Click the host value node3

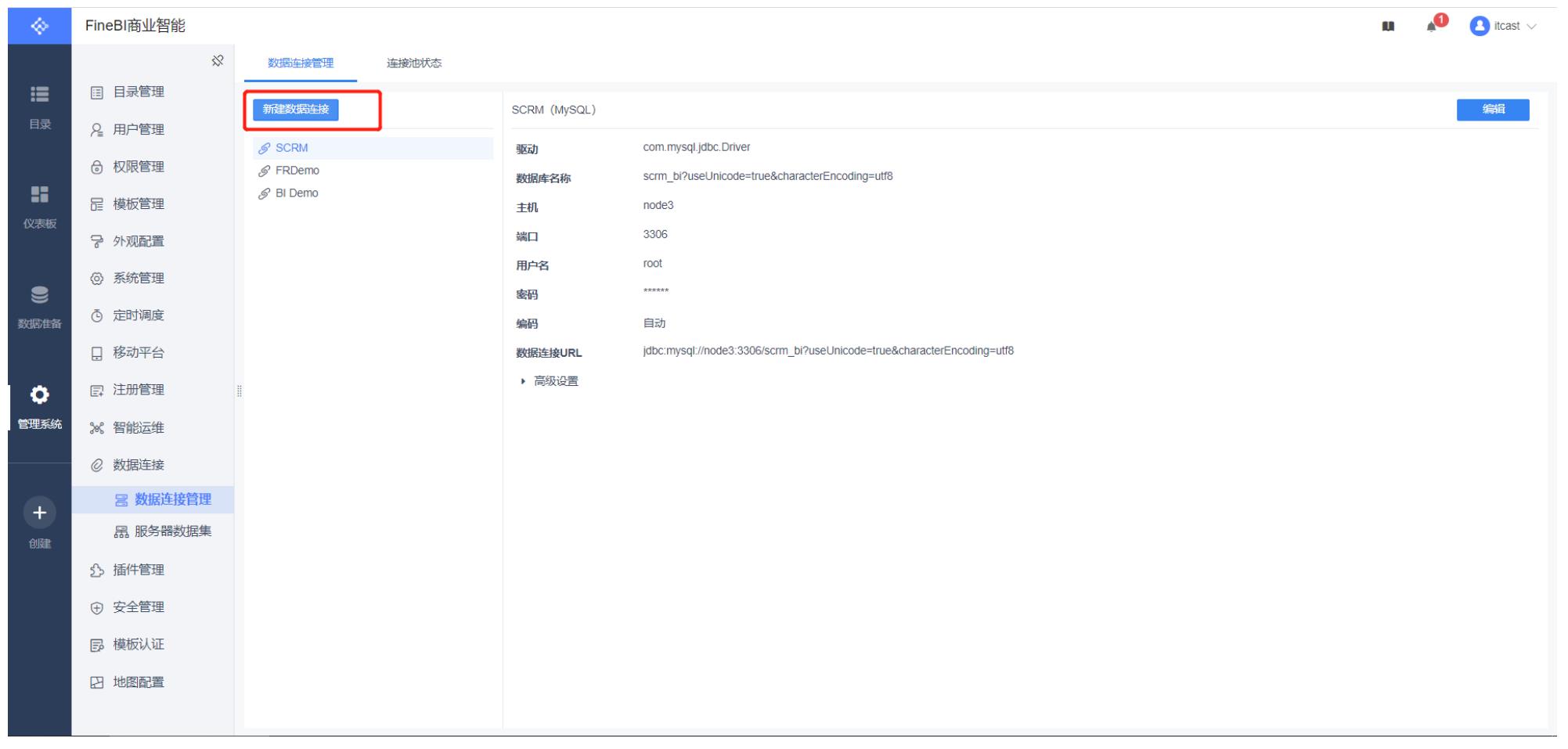coord(658,205)
